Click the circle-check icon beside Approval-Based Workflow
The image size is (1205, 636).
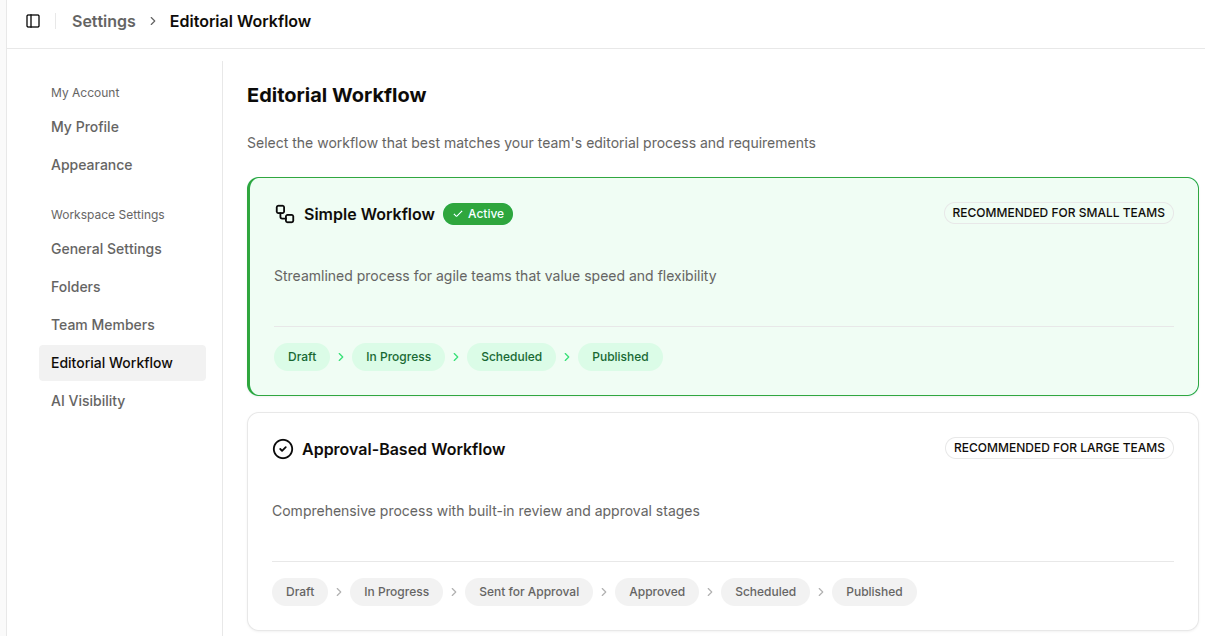click(283, 448)
